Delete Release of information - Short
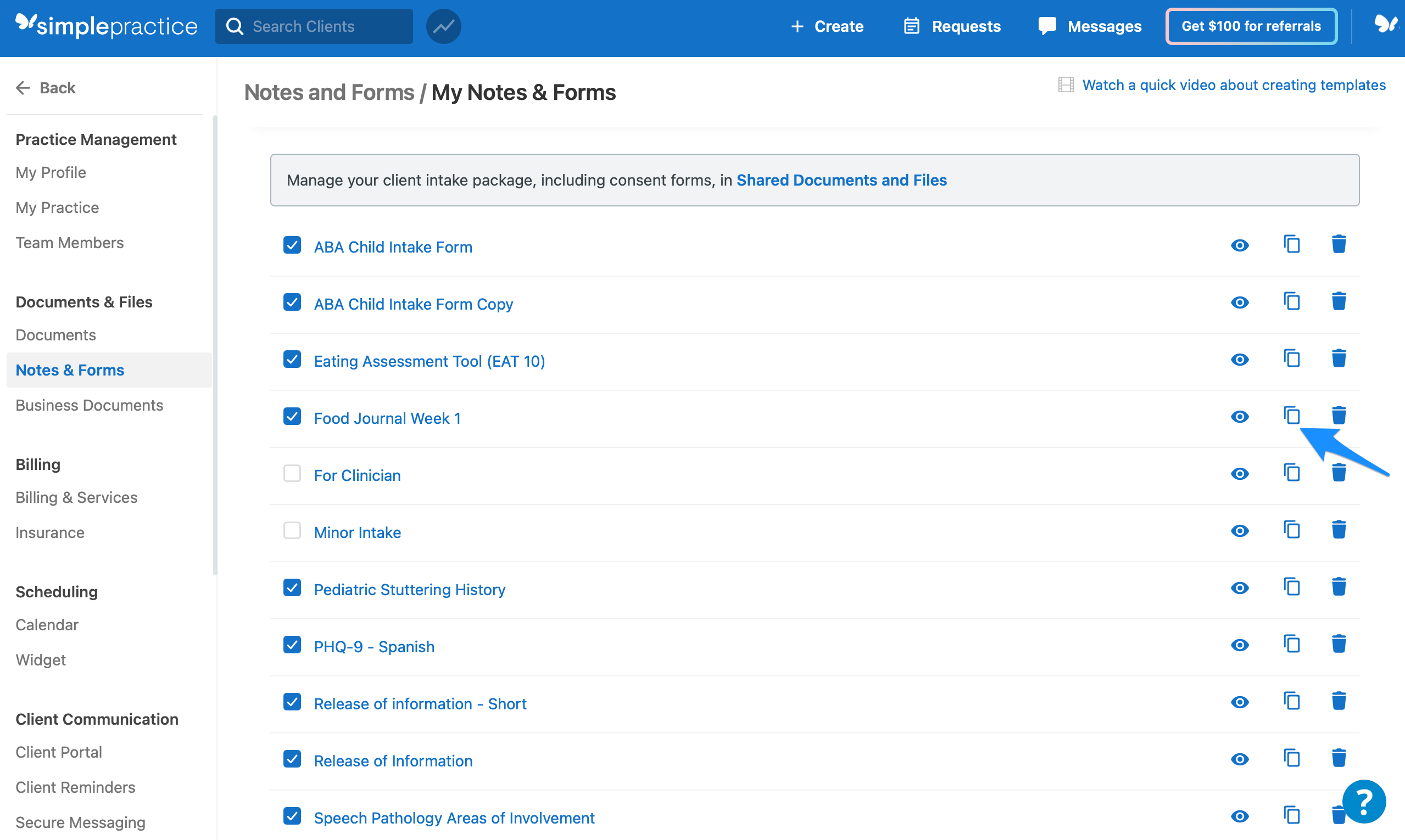1405x840 pixels. [x=1338, y=702]
